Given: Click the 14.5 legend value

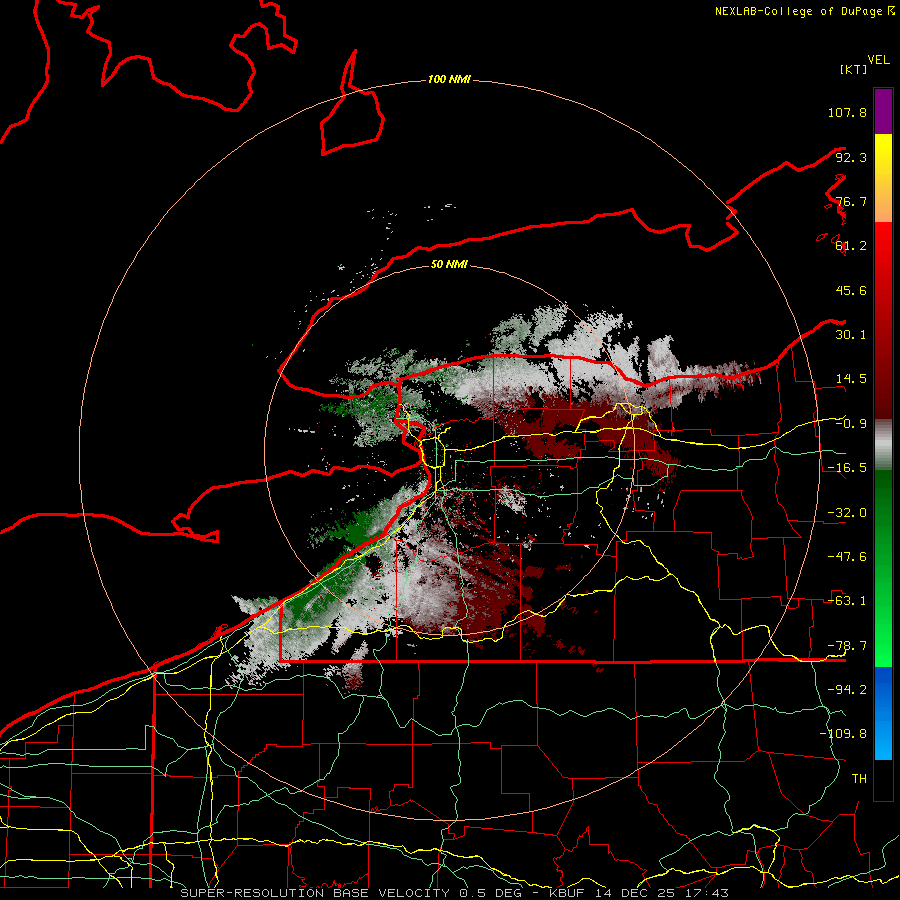Looking at the screenshot, I should click(x=851, y=379).
